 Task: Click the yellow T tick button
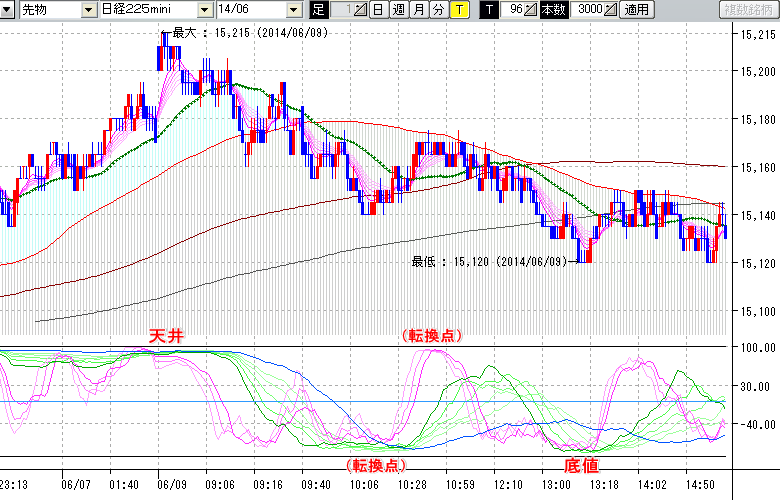(458, 10)
